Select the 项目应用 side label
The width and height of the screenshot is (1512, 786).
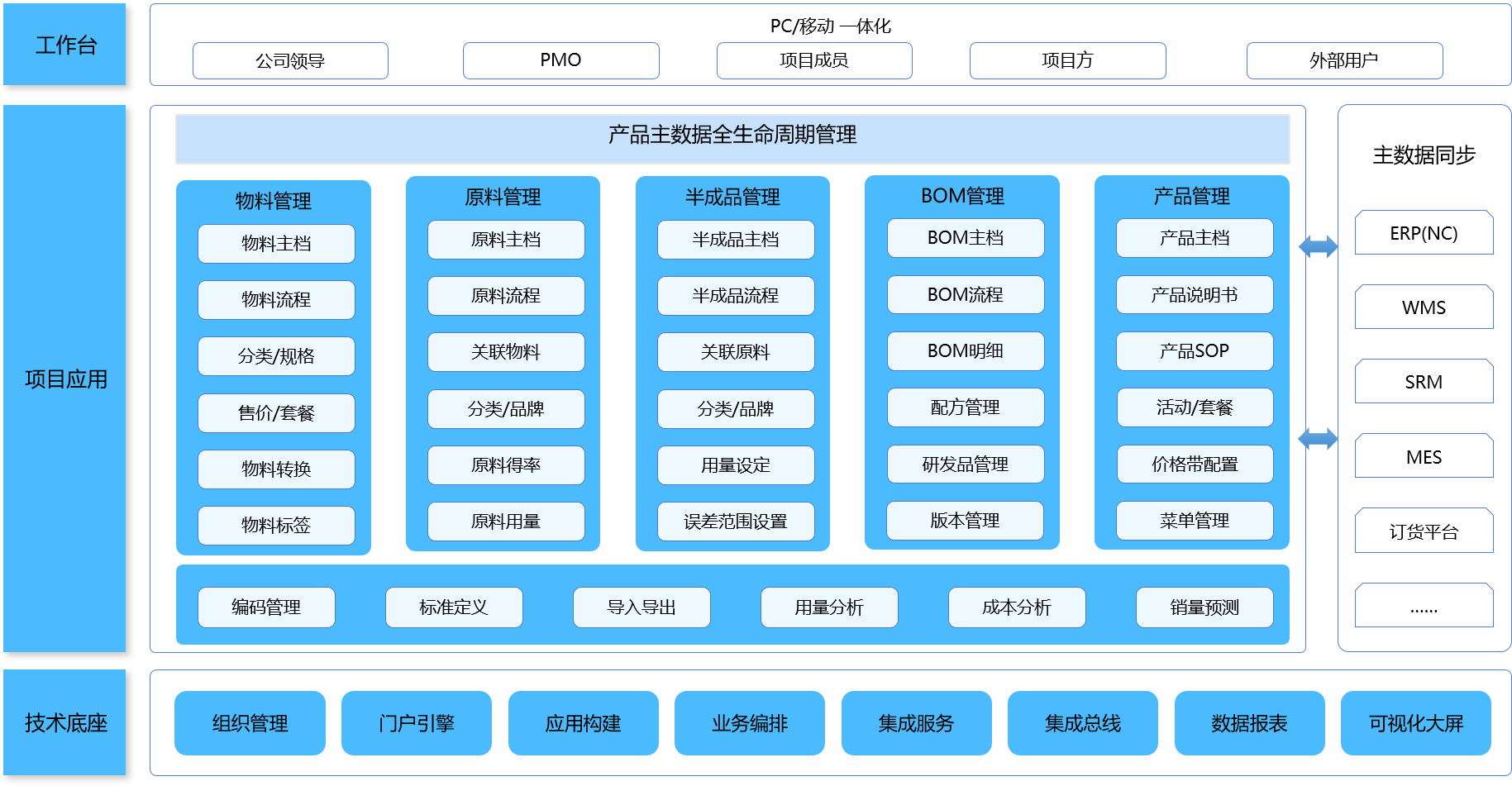click(x=64, y=379)
